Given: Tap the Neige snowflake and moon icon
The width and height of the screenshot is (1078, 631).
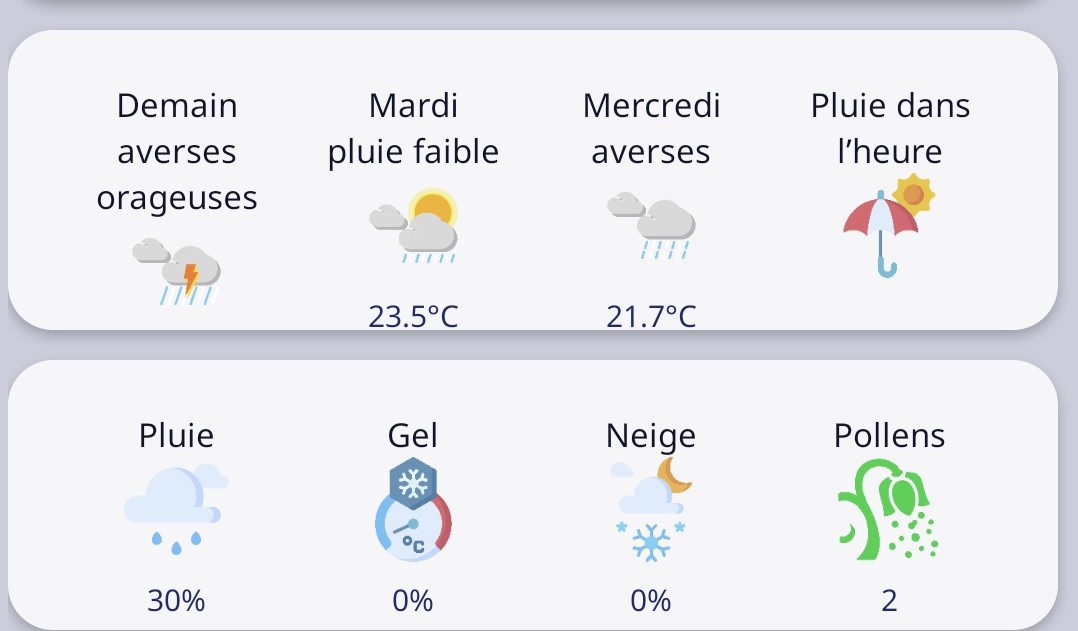Looking at the screenshot, I should pos(651,509).
